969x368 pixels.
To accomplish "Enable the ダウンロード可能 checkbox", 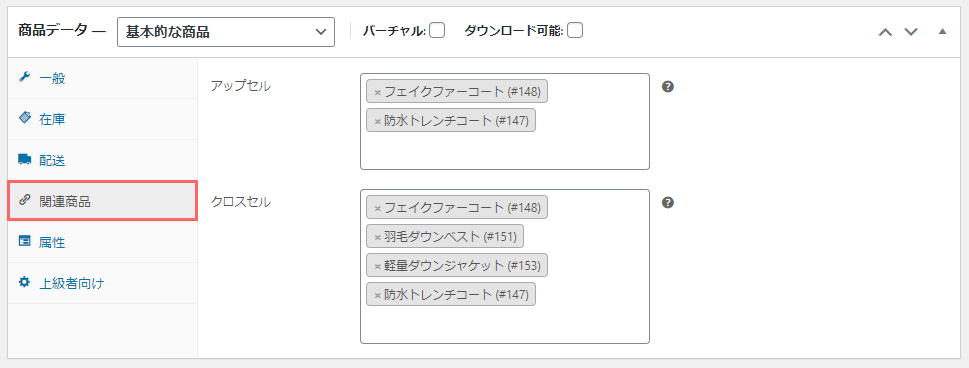I will [575, 30].
